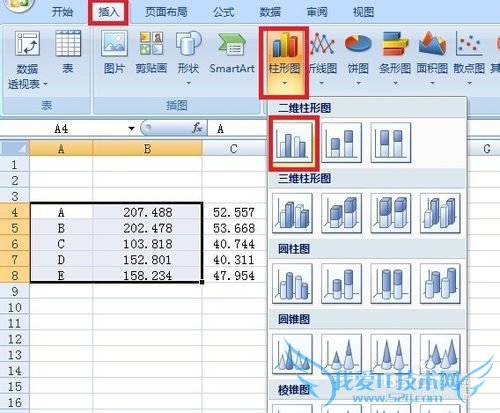Click cell containing 47.954
Image resolution: width=500 pixels, height=413 pixels.
[x=234, y=276]
